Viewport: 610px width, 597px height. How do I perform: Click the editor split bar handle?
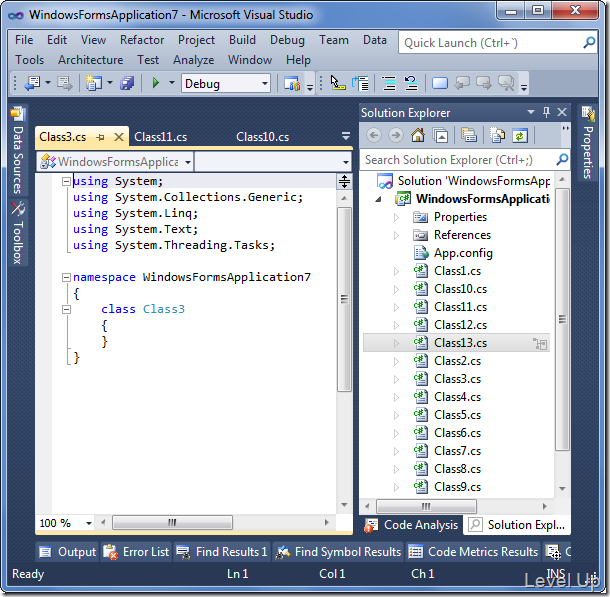344,181
